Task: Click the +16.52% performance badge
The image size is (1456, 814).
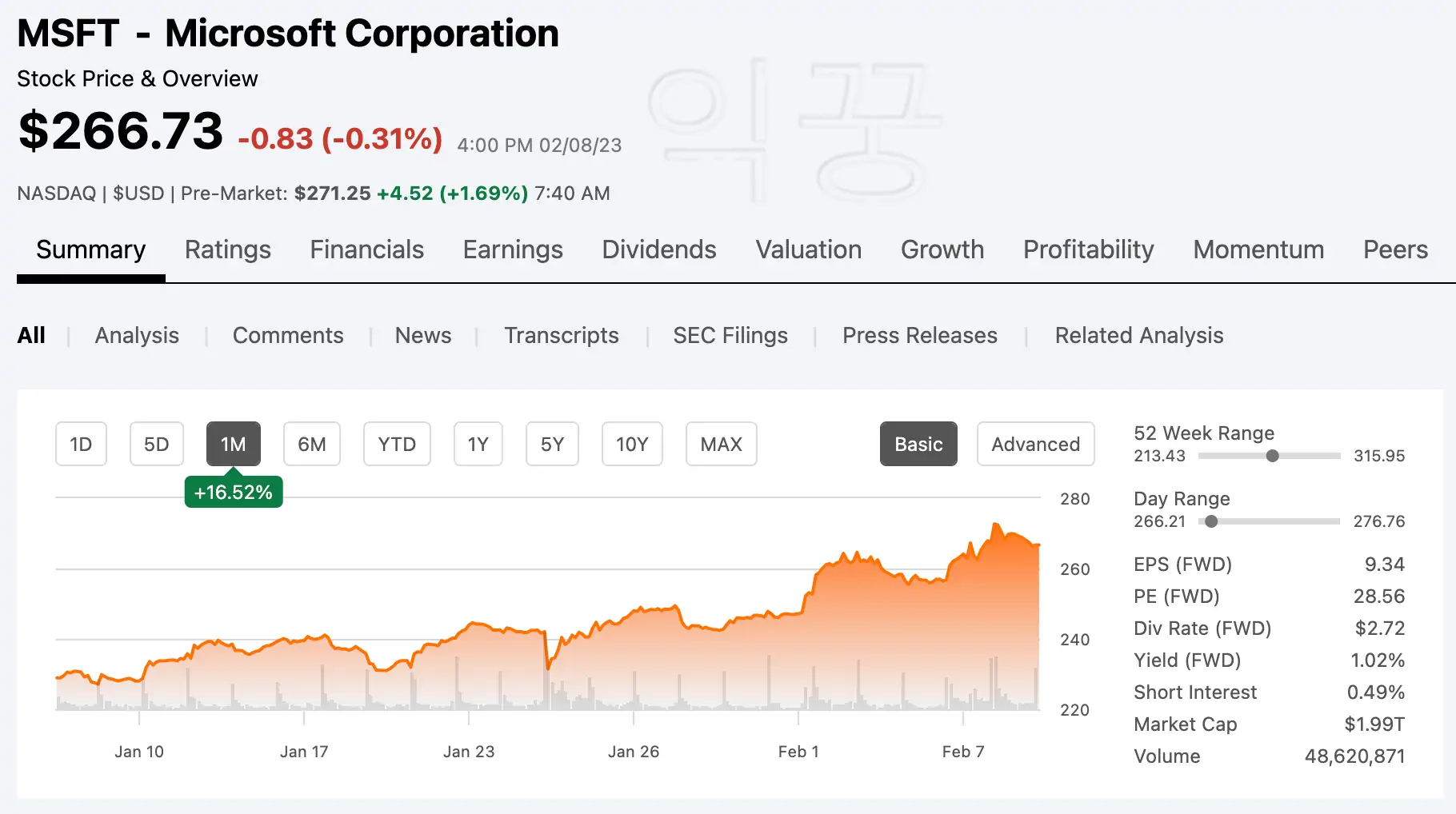Action: pyautogui.click(x=233, y=493)
